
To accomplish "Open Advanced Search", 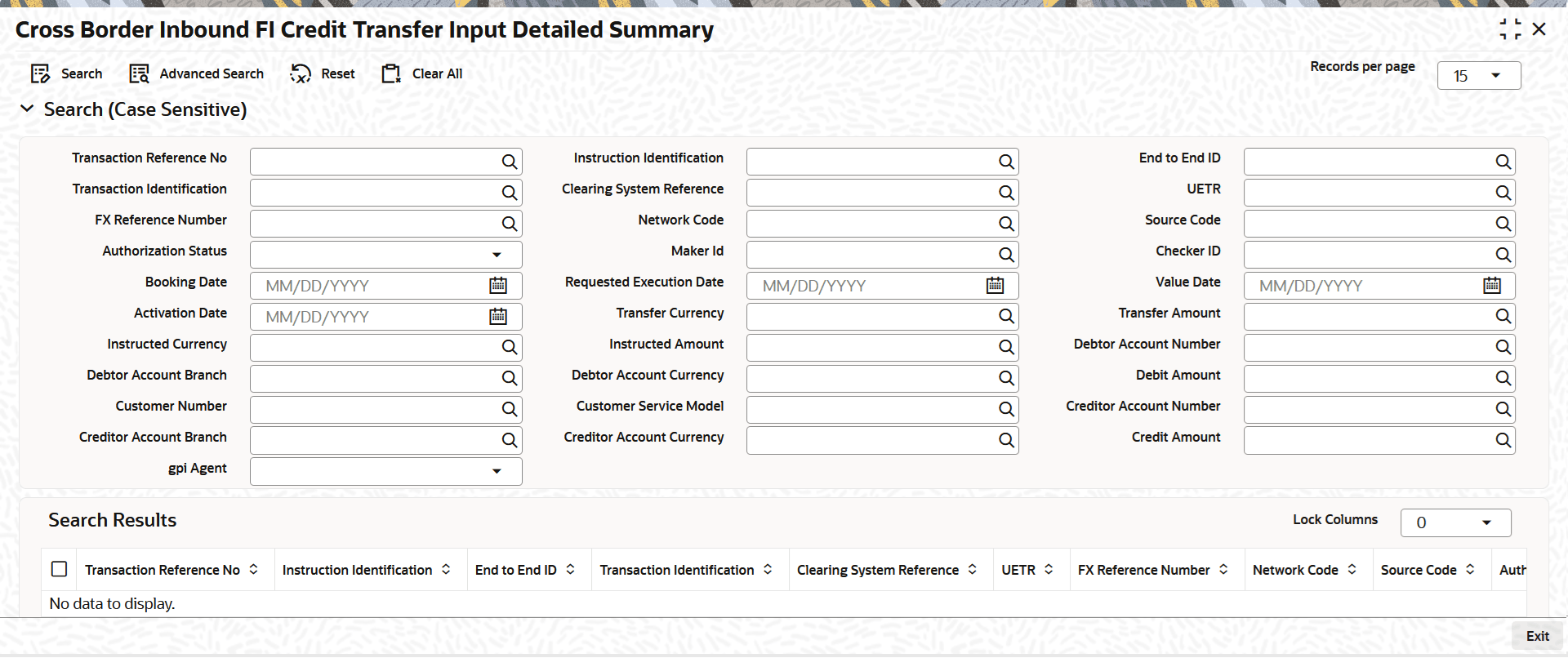I will (197, 73).
